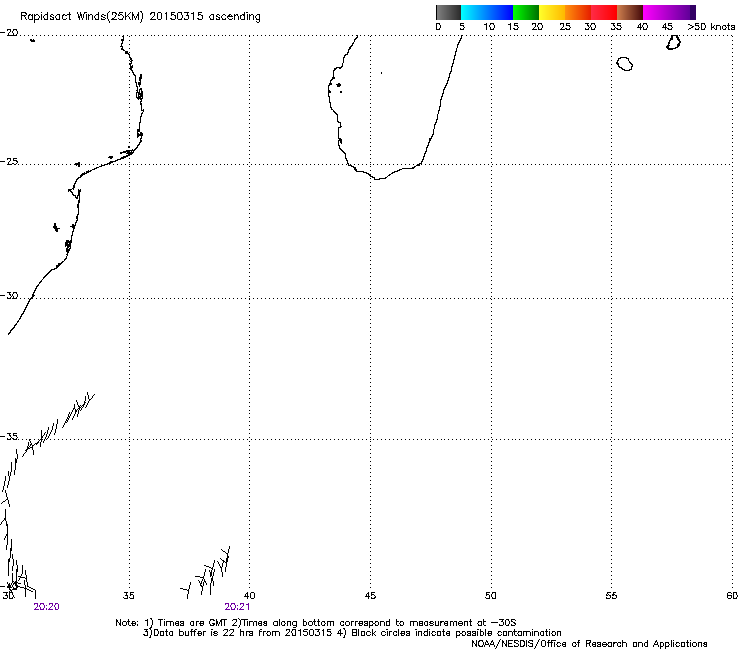Click the '55' longitude axis label
Image resolution: width=740 pixels, height=650 pixels.
pyautogui.click(x=611, y=596)
